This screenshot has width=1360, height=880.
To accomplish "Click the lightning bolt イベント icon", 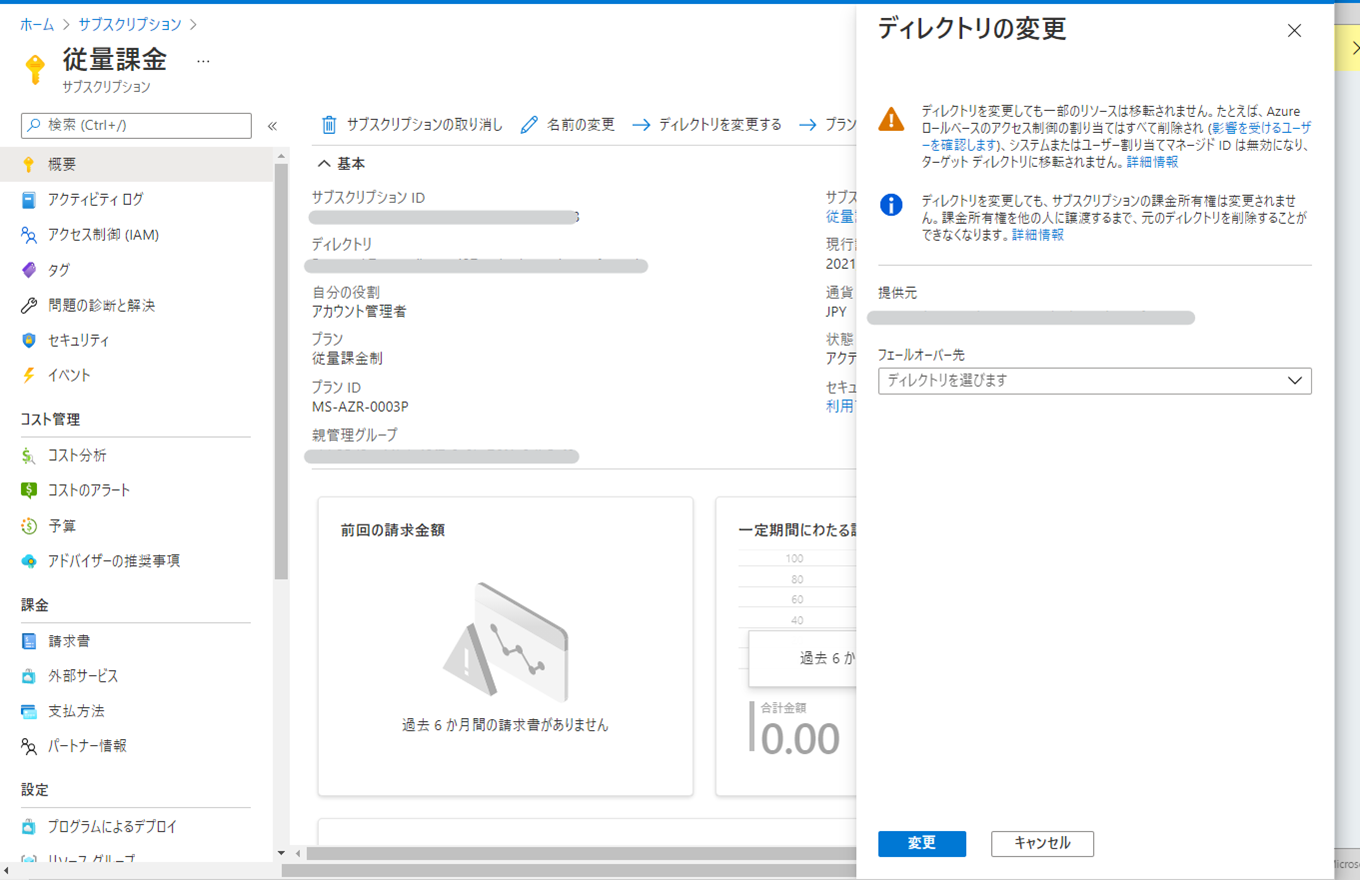I will 29,375.
